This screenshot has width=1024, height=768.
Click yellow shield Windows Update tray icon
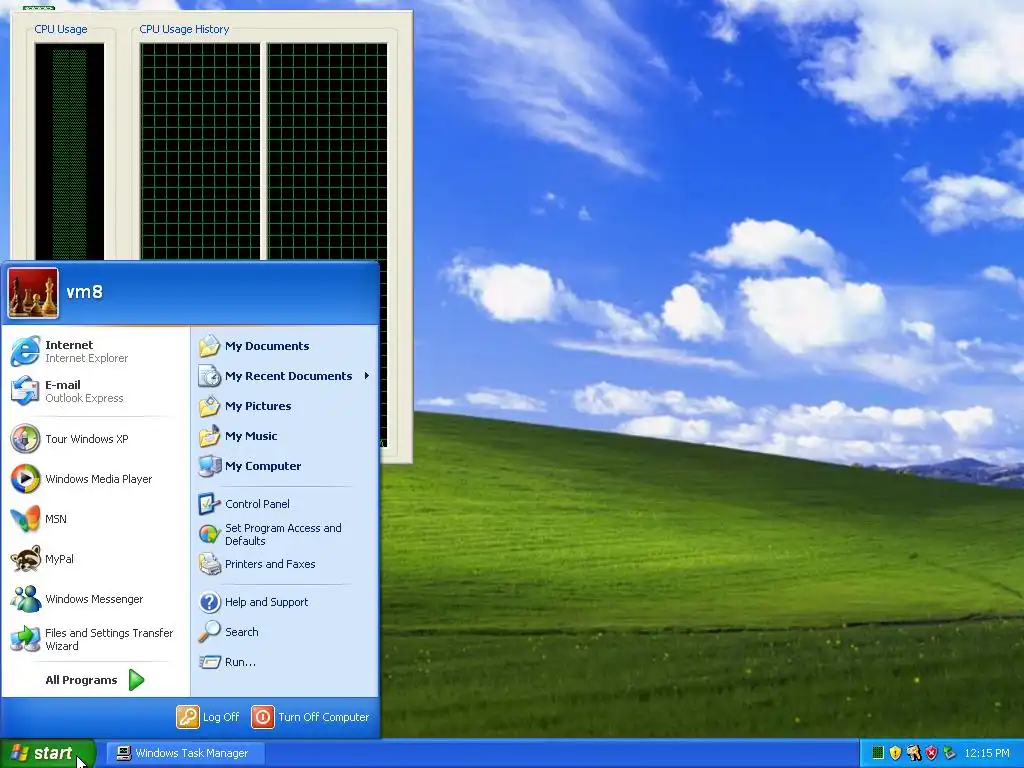pos(895,754)
